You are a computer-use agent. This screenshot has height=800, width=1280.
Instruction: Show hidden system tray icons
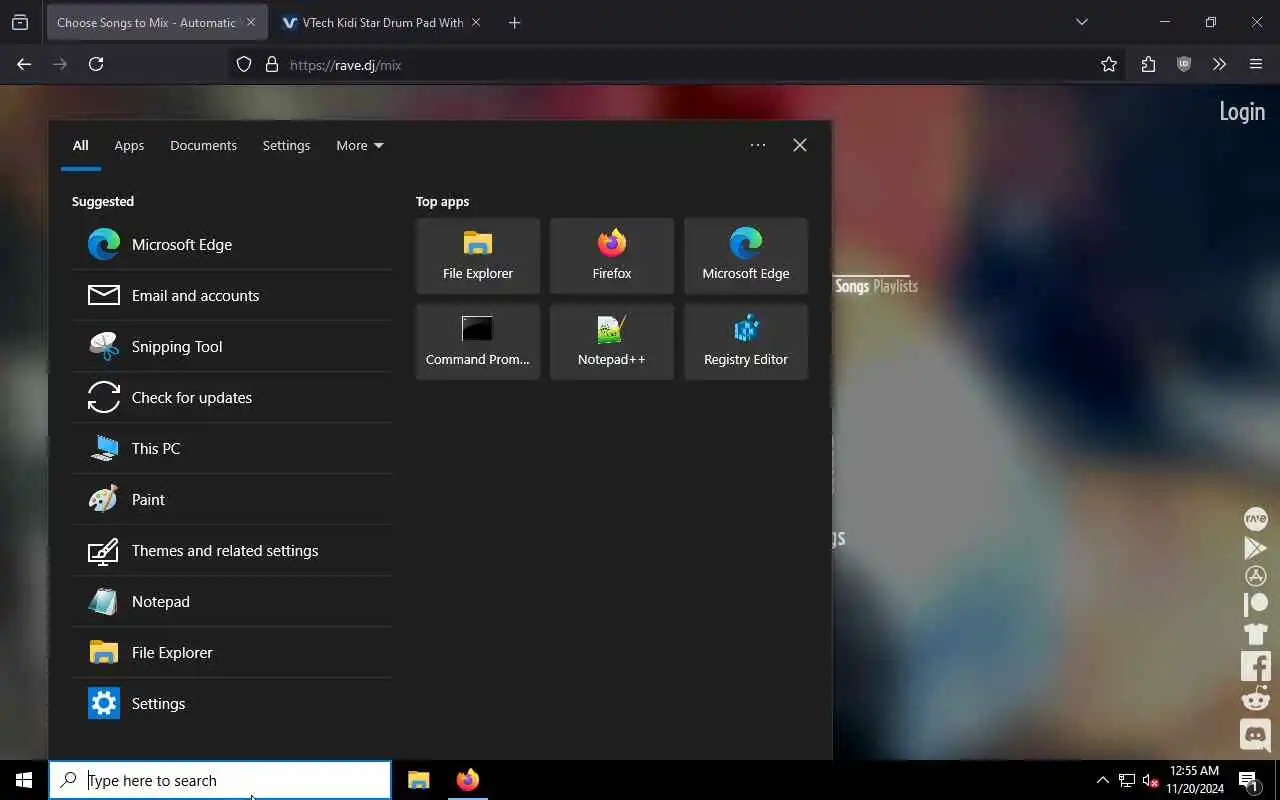[x=1103, y=780]
